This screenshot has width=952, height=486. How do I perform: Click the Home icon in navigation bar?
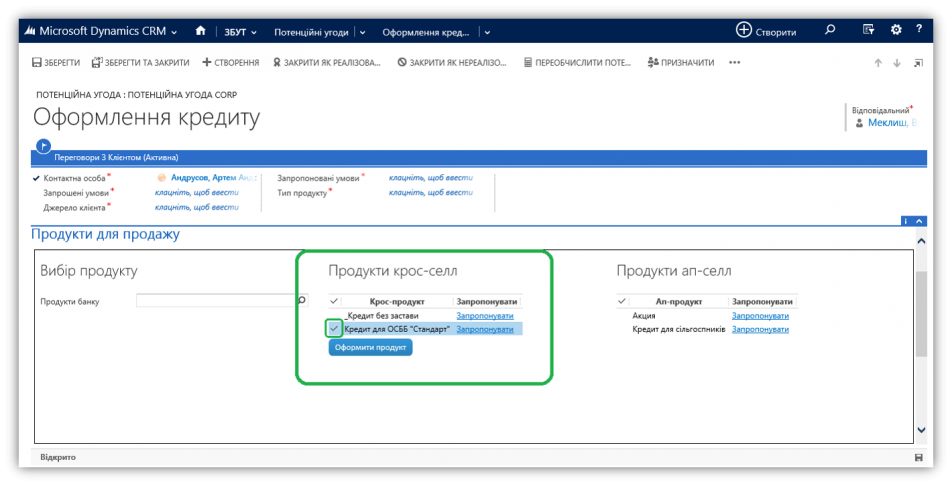201,31
